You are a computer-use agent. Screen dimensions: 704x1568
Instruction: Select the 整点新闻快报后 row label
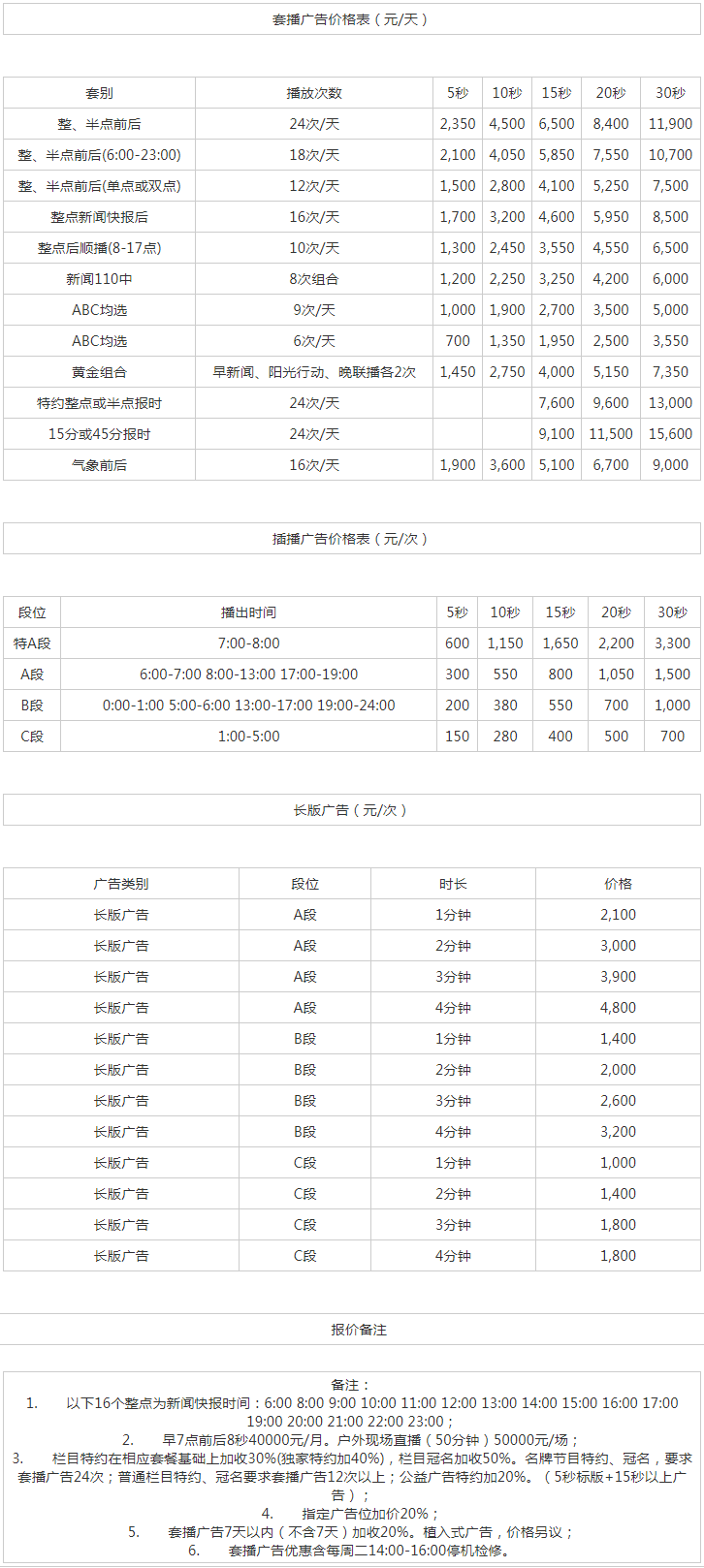click(99, 217)
